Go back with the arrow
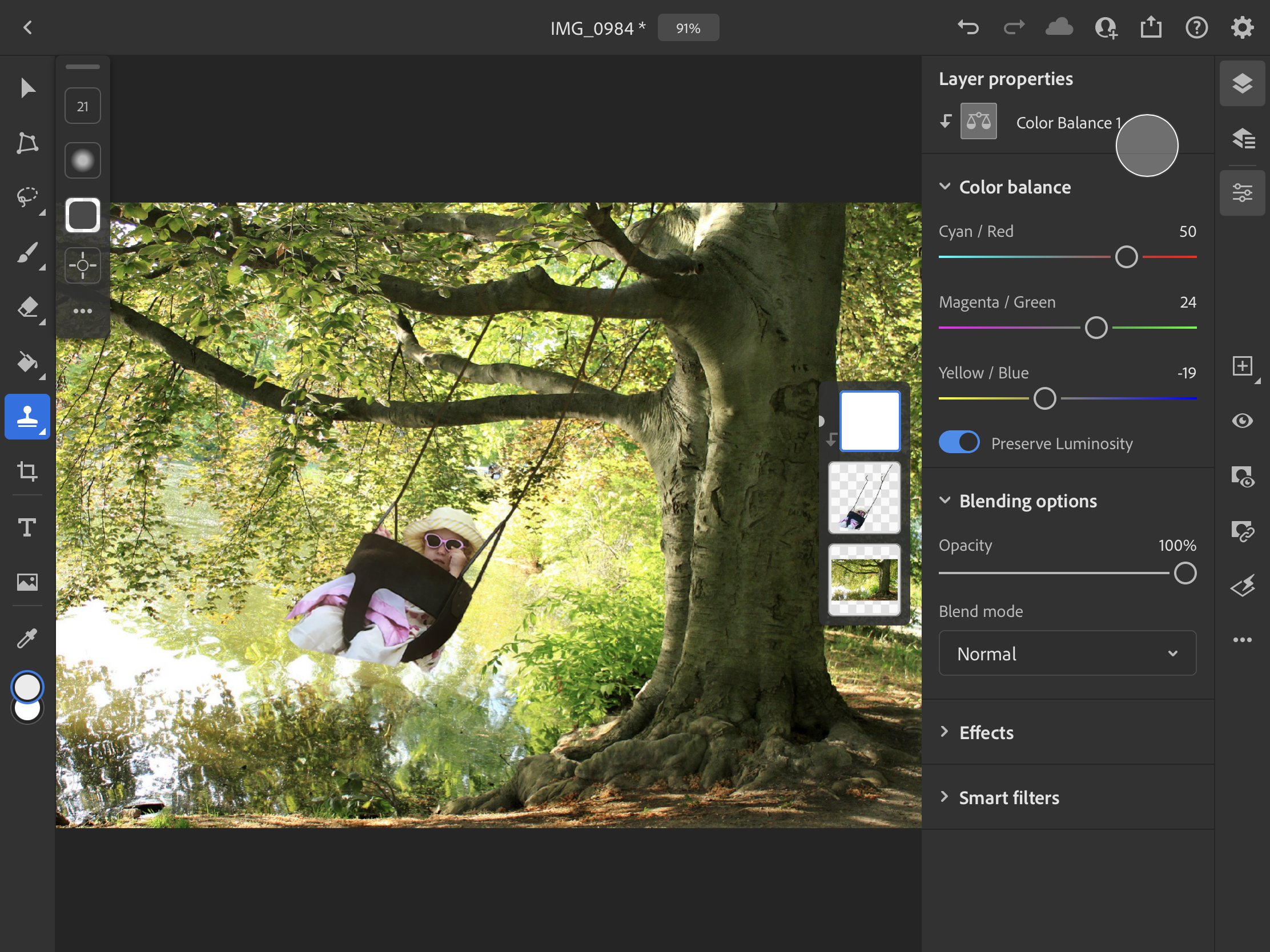Image resolution: width=1270 pixels, height=952 pixels. point(27,27)
